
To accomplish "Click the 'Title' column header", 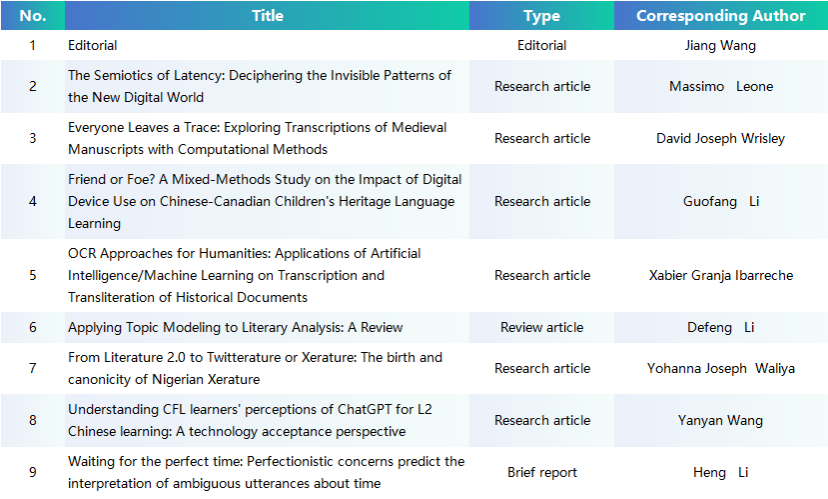I will pyautogui.click(x=267, y=15).
